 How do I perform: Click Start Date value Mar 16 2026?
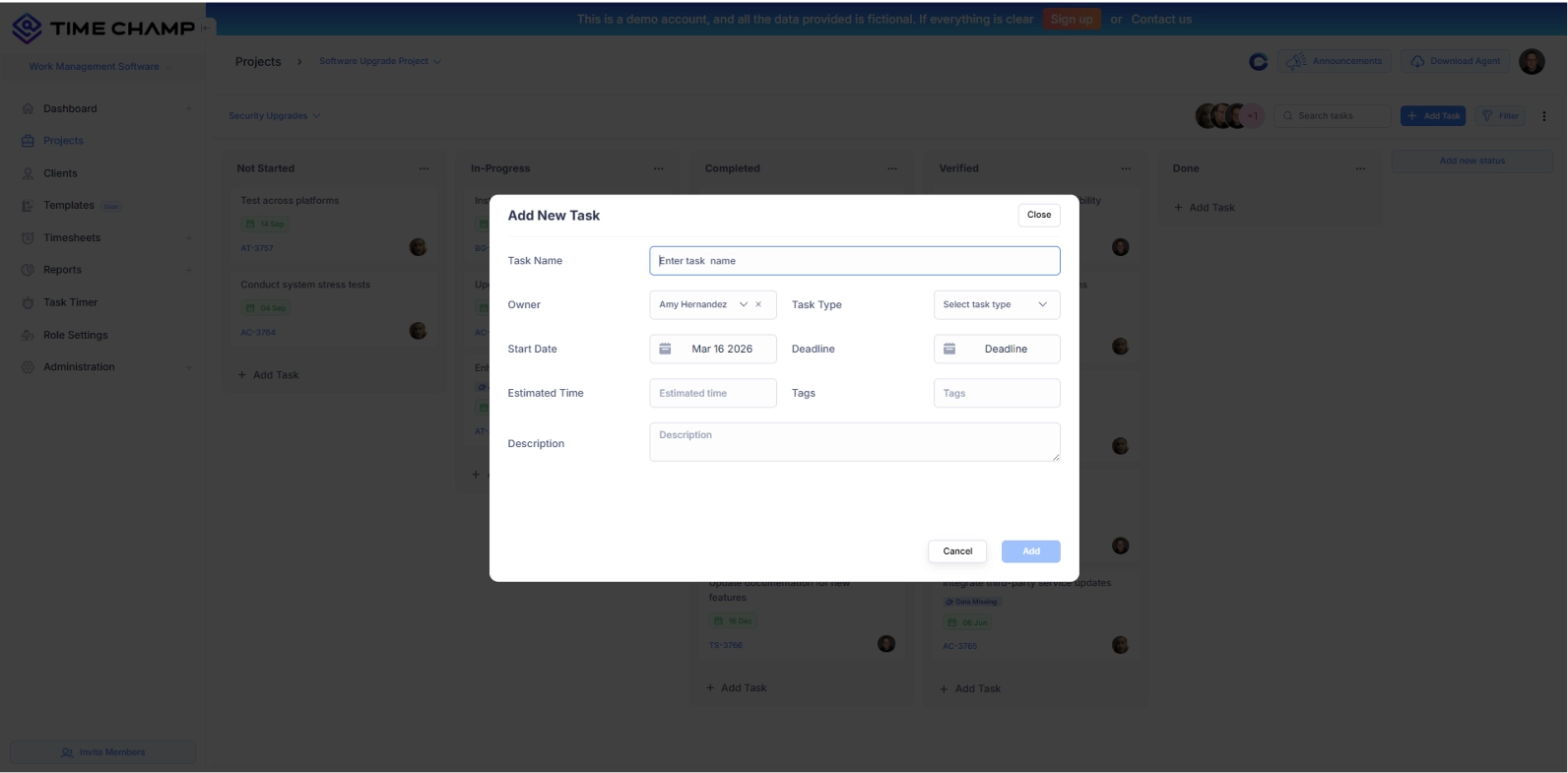click(x=722, y=349)
